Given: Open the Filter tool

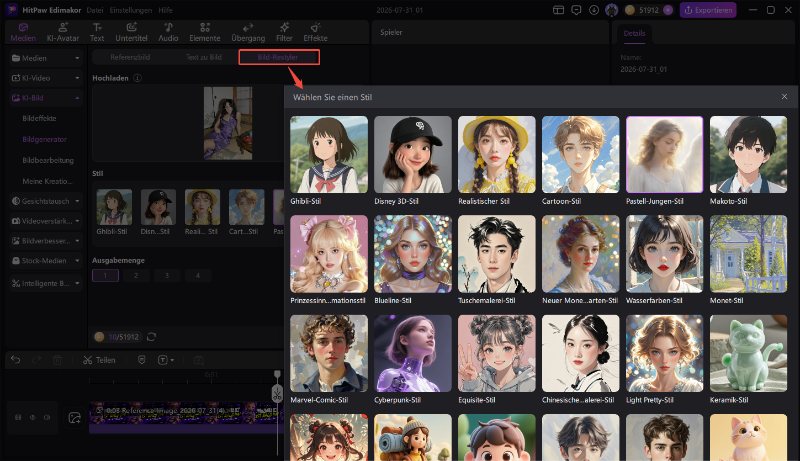Looking at the screenshot, I should (284, 32).
